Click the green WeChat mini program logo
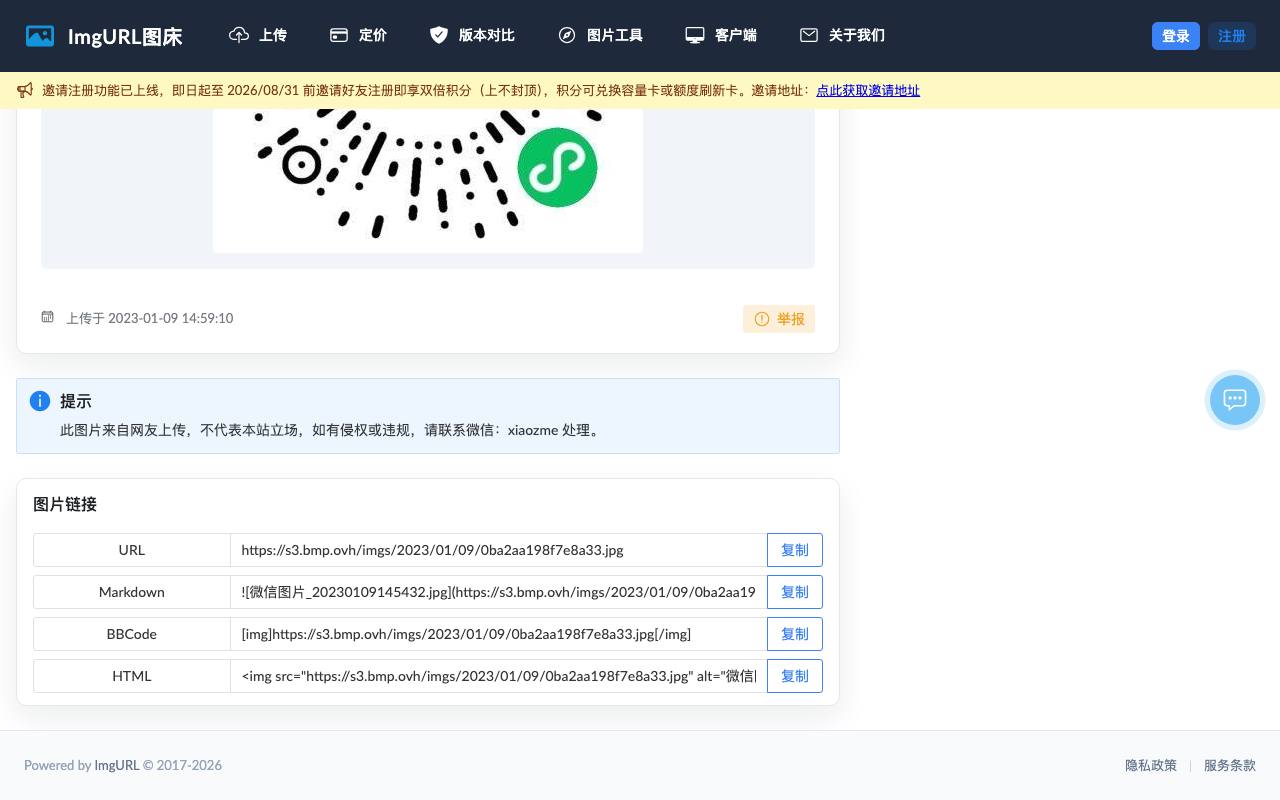 click(x=557, y=167)
